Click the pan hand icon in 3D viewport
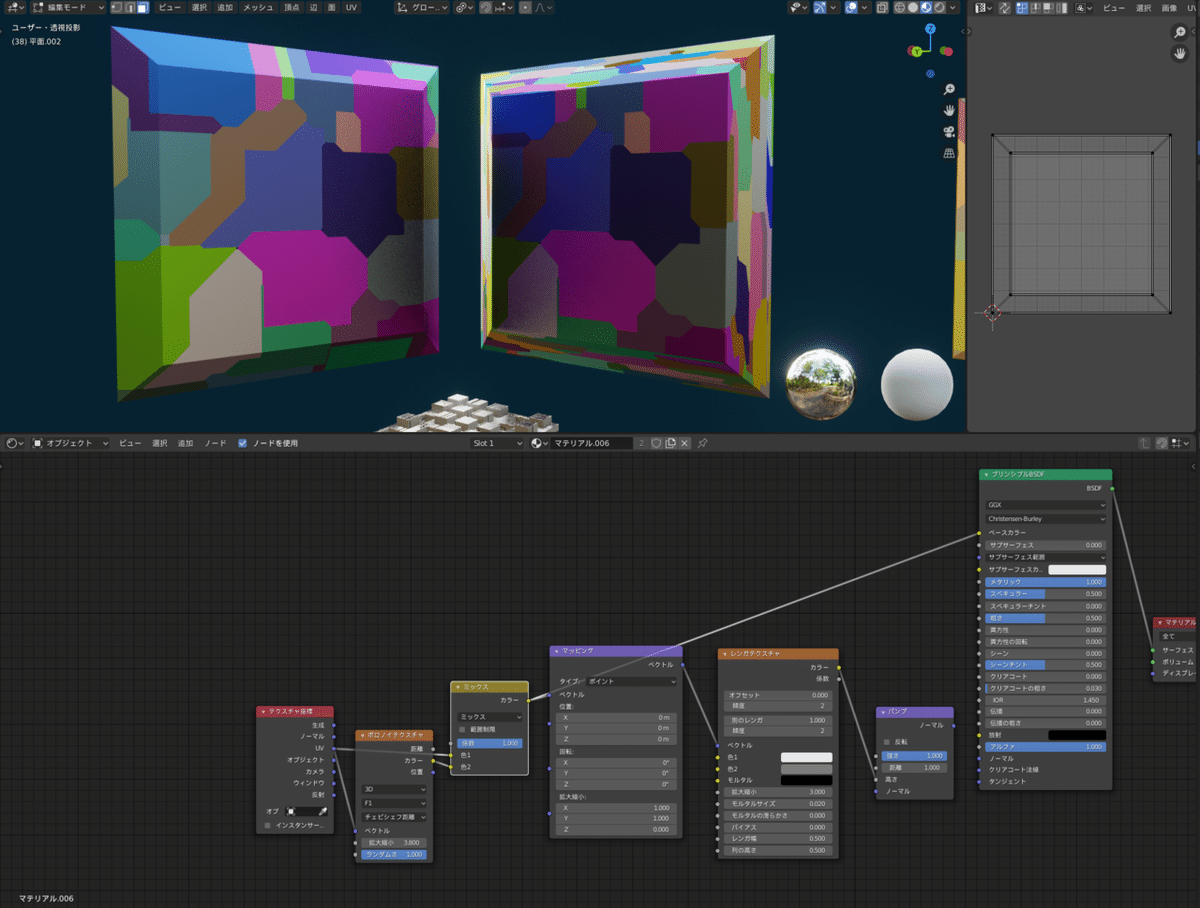Viewport: 1200px width, 908px height. click(x=948, y=110)
